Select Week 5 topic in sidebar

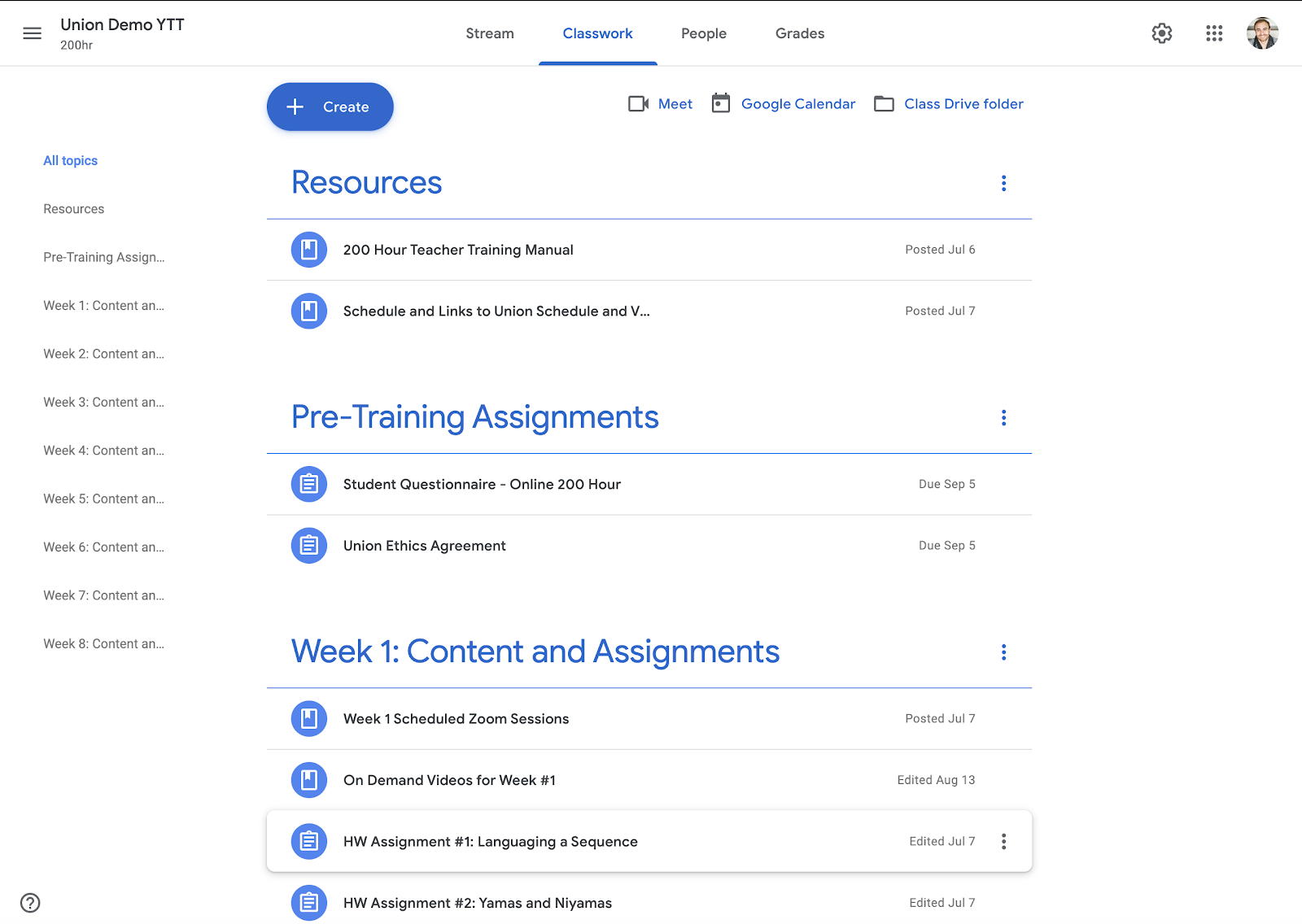pos(104,499)
